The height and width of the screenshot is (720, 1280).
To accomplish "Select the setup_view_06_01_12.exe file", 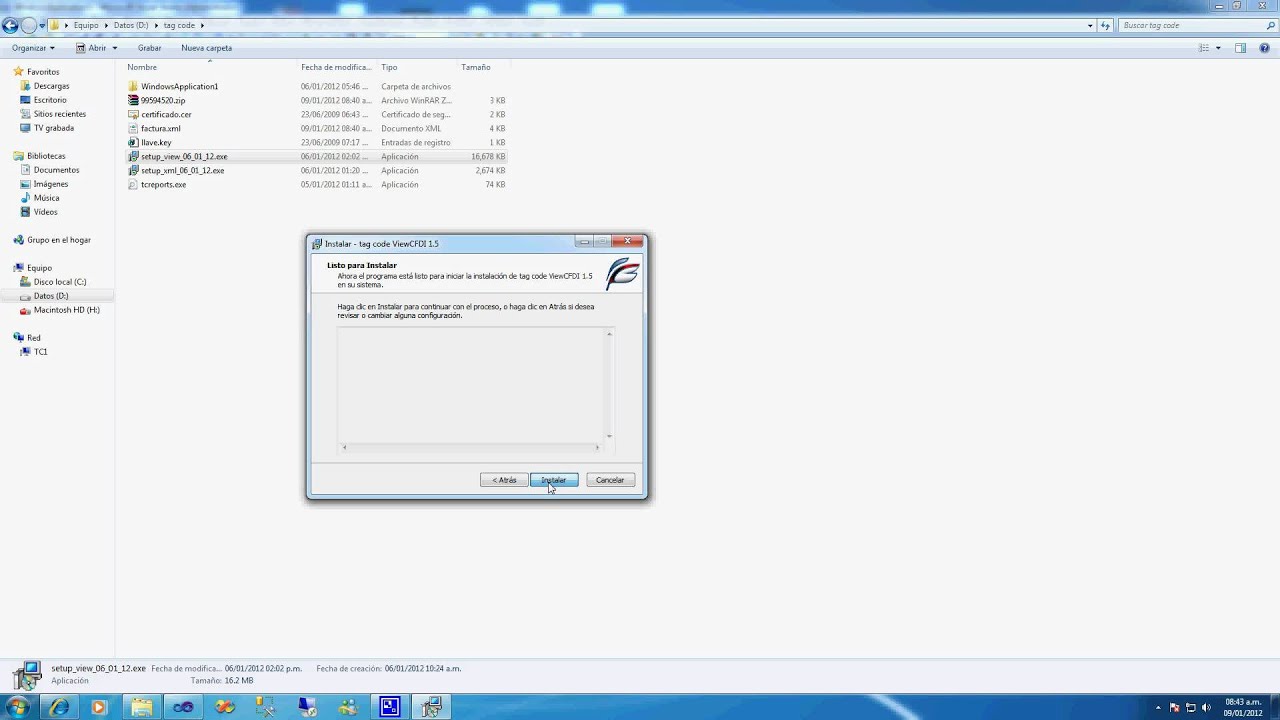I will click(184, 156).
